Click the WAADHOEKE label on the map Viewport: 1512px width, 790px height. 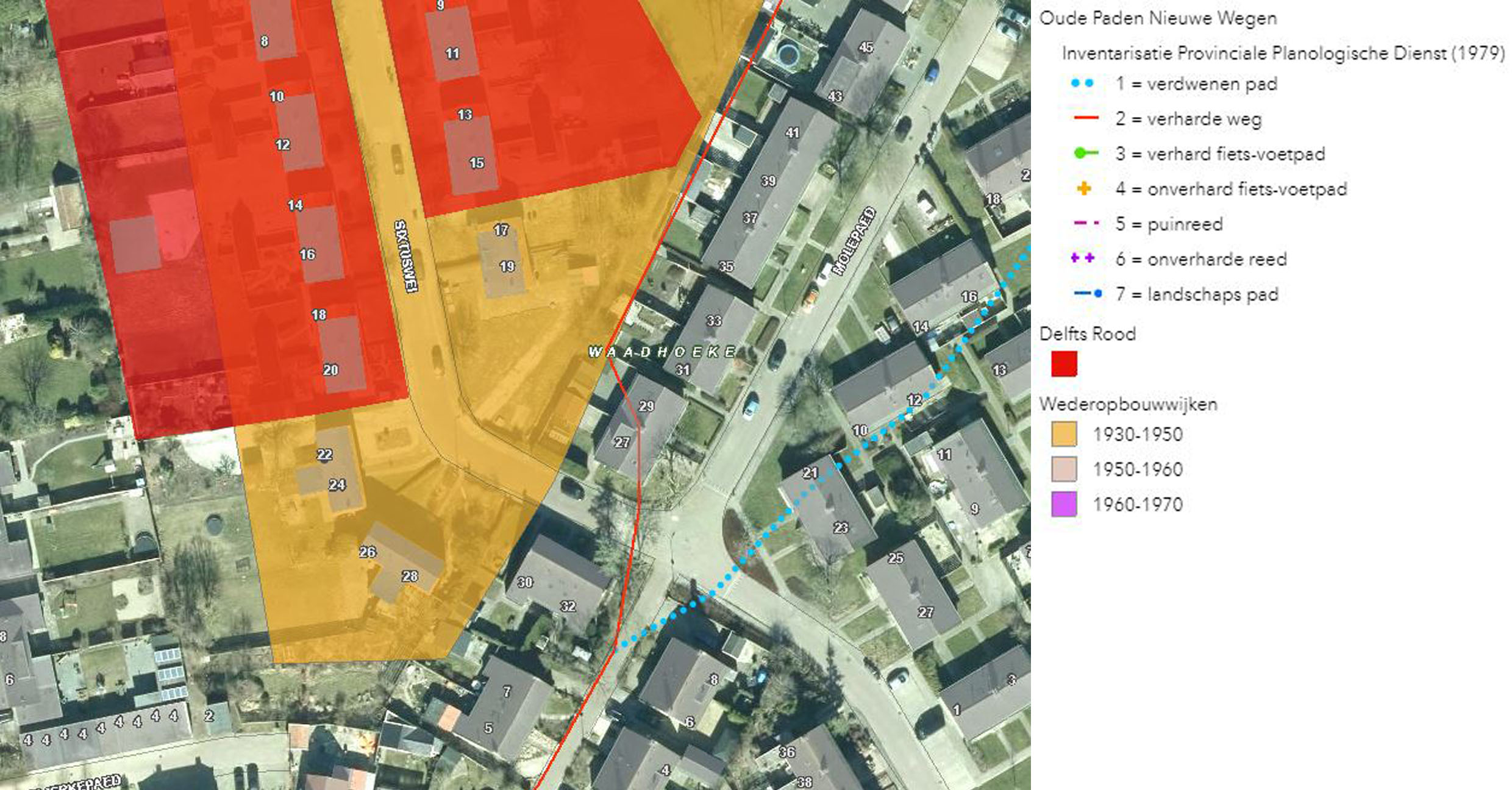[662, 352]
